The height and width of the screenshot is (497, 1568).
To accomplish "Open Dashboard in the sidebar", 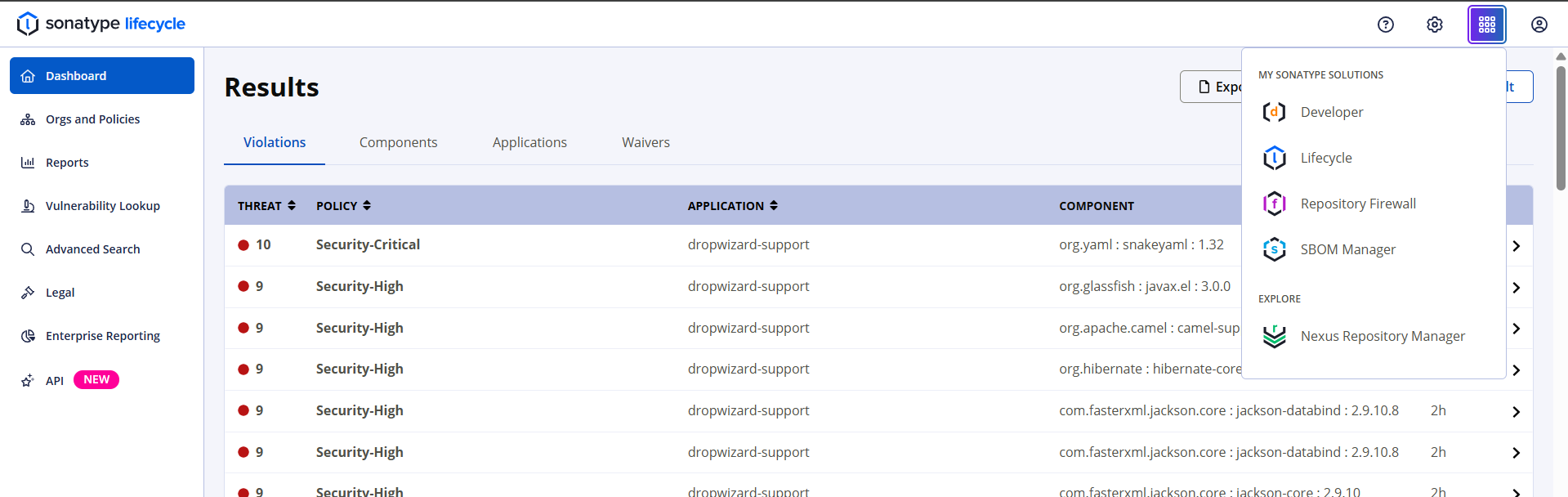I will 102,76.
